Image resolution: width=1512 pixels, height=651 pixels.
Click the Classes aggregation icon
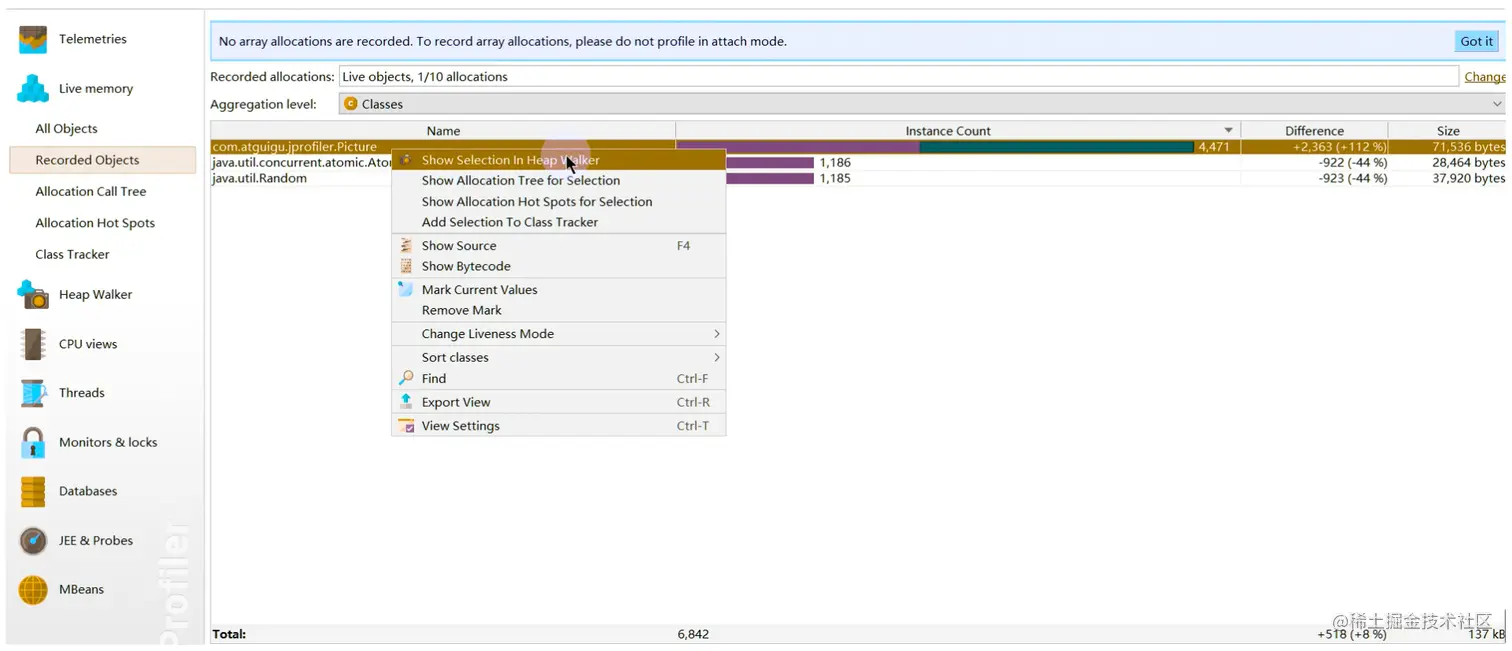click(x=351, y=104)
